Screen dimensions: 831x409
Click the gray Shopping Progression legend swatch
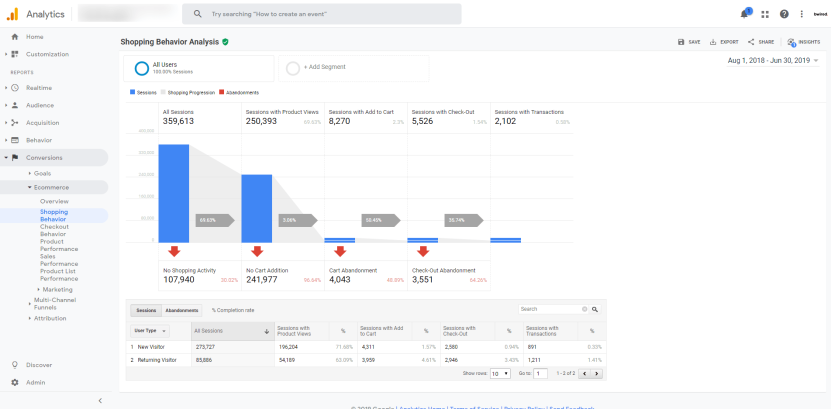[x=163, y=93]
